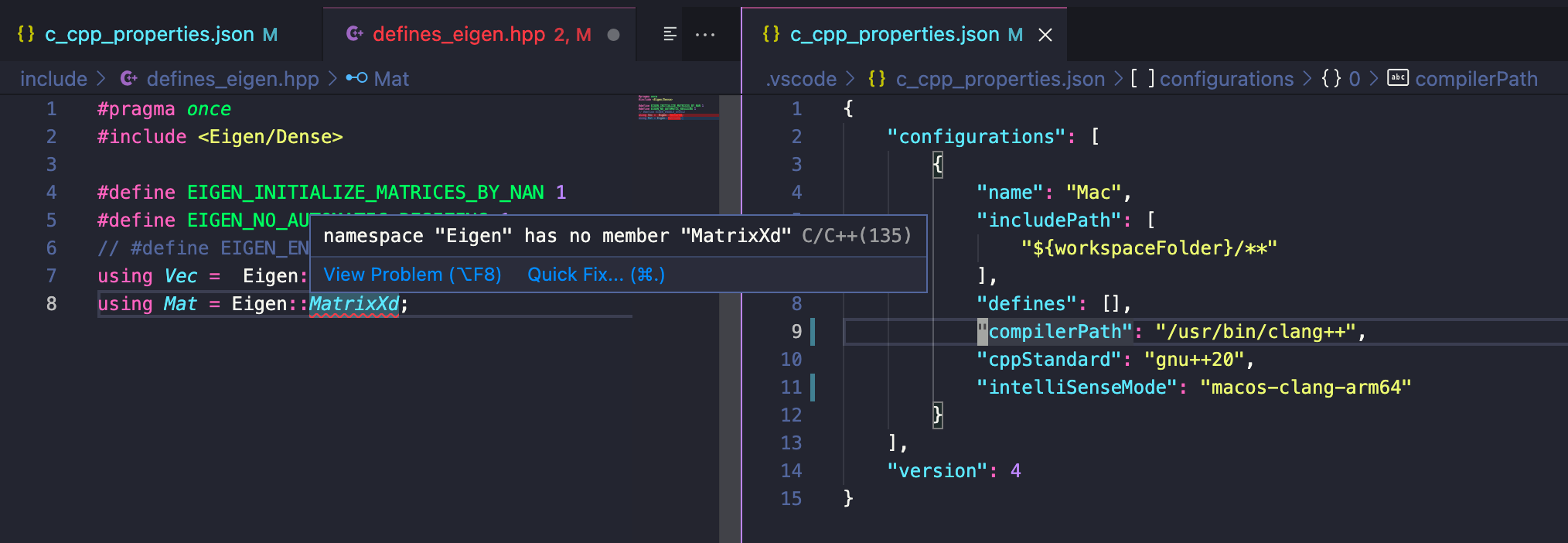This screenshot has width=1568, height=543.
Task: Open 'configurations' breadcrumb item
Action: [1226, 79]
